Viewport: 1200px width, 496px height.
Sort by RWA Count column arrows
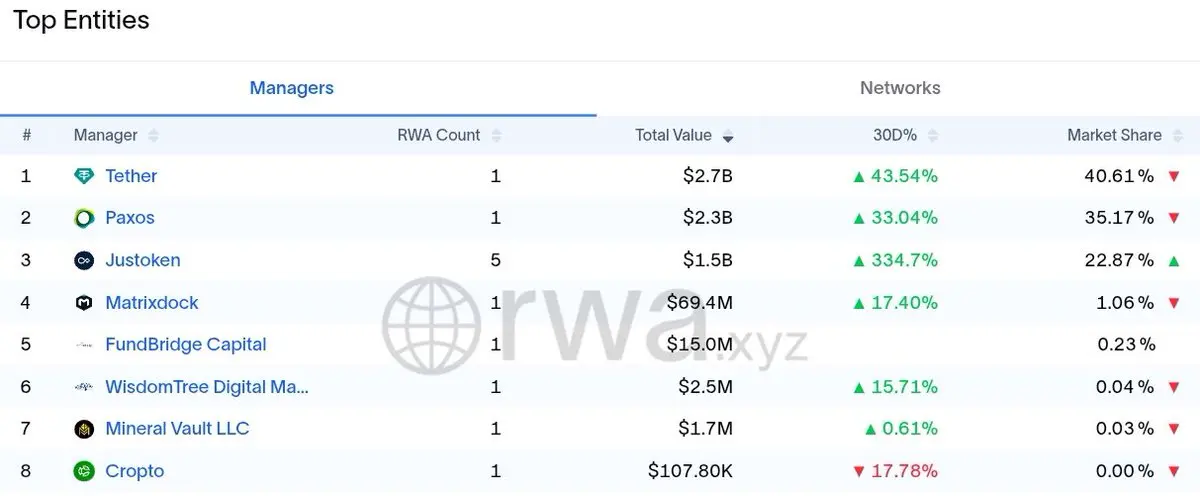497,136
